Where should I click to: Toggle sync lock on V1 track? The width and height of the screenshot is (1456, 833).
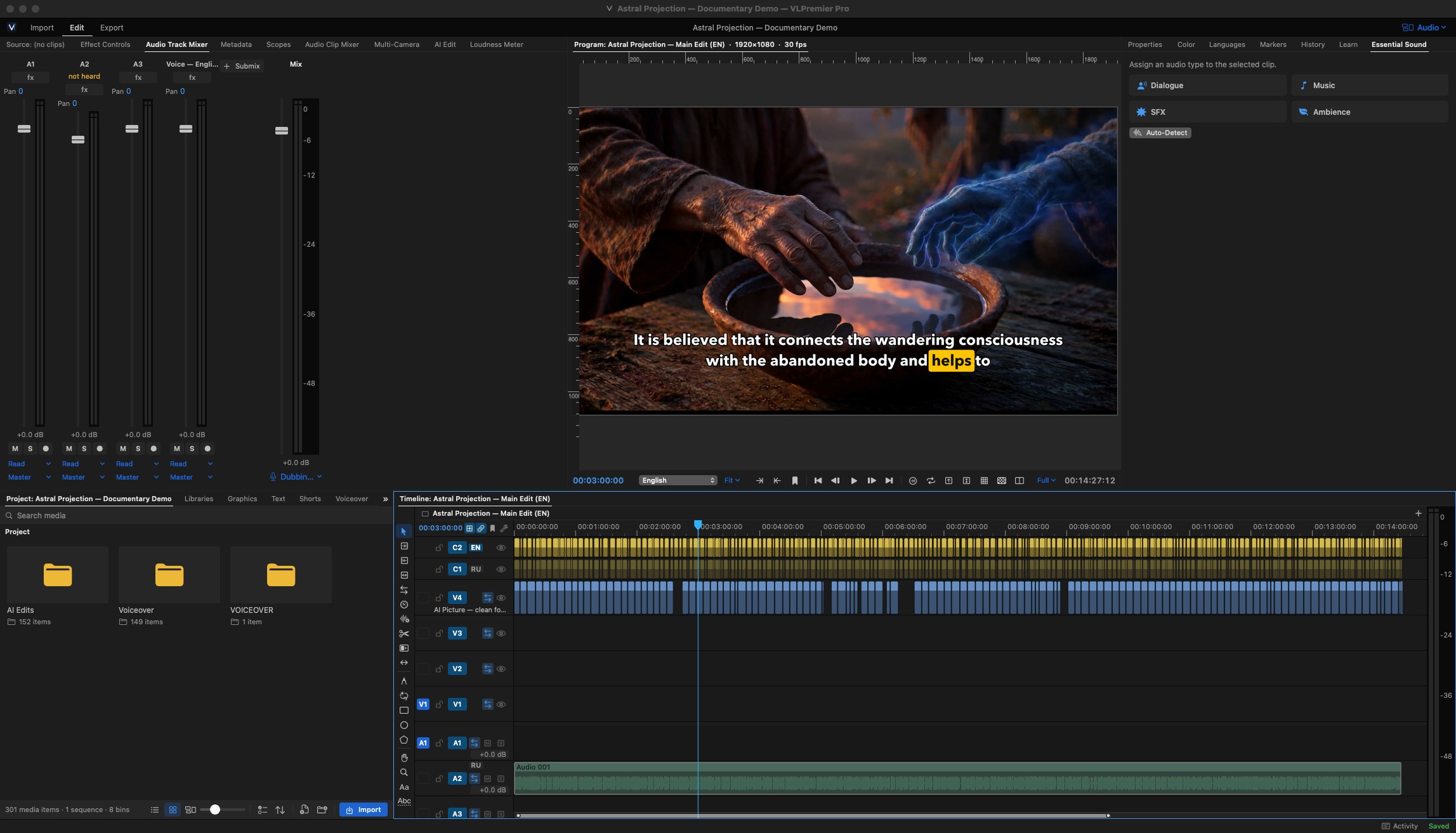point(487,704)
